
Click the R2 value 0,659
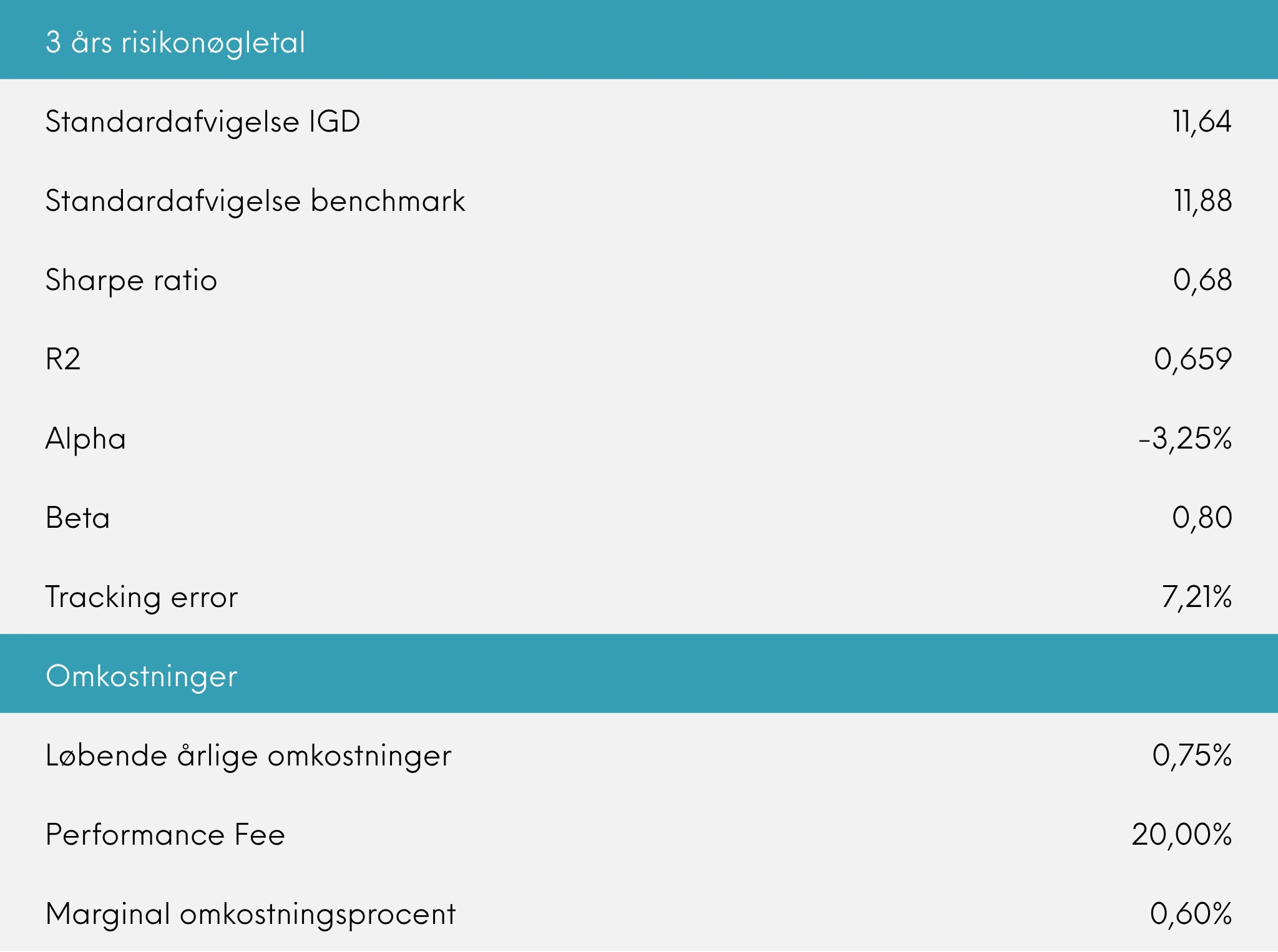(1193, 359)
